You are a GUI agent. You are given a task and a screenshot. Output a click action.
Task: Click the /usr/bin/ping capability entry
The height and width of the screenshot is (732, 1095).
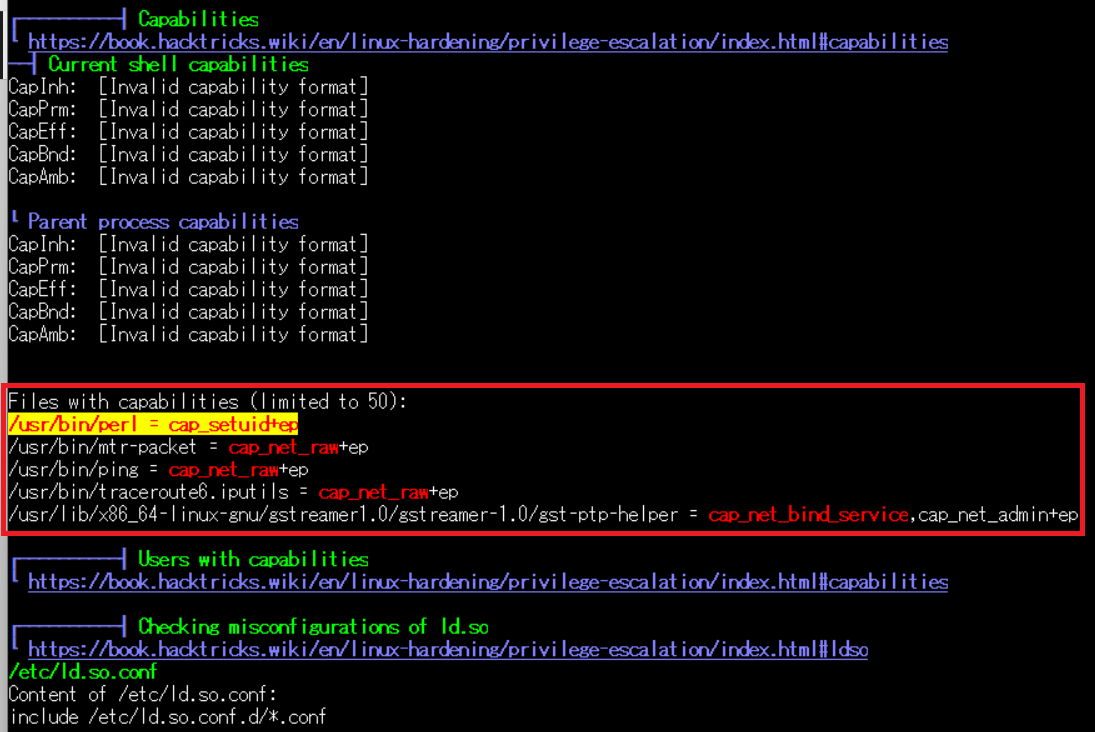tap(158, 469)
